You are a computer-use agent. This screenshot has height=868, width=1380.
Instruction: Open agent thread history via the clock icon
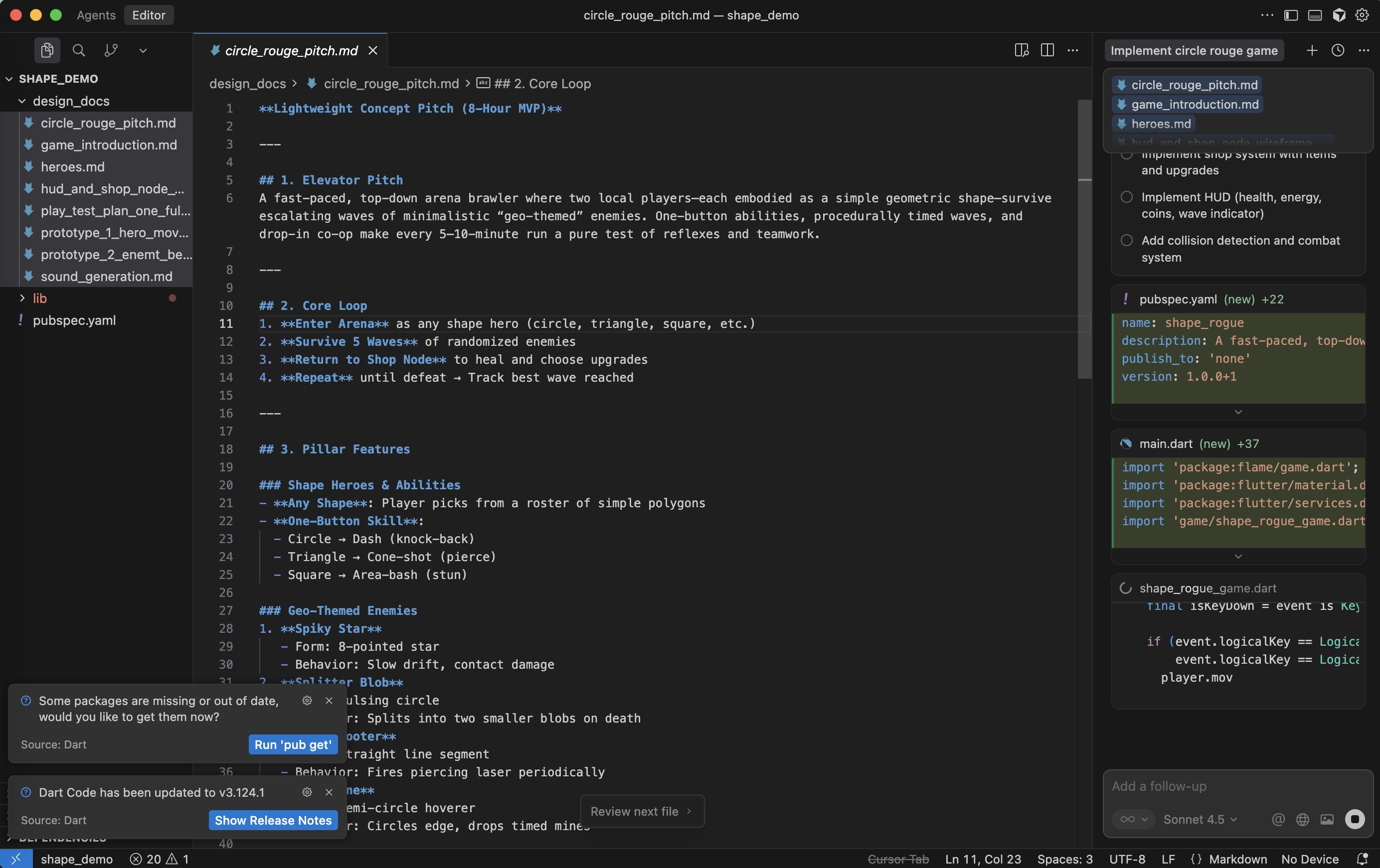(1338, 50)
